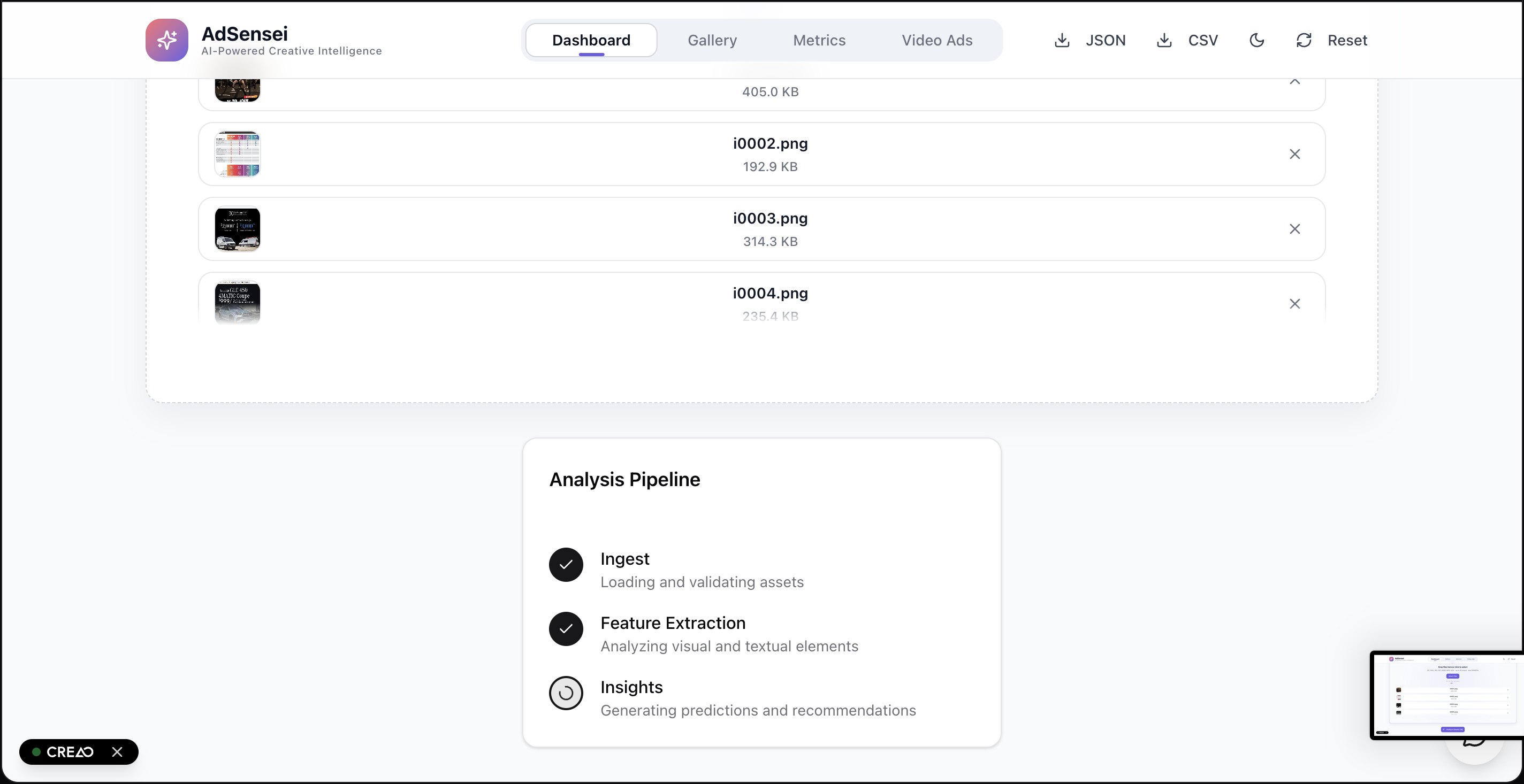Viewport: 1524px width, 784px height.
Task: Click the AdSensei sparkle logo icon
Action: pos(167,40)
